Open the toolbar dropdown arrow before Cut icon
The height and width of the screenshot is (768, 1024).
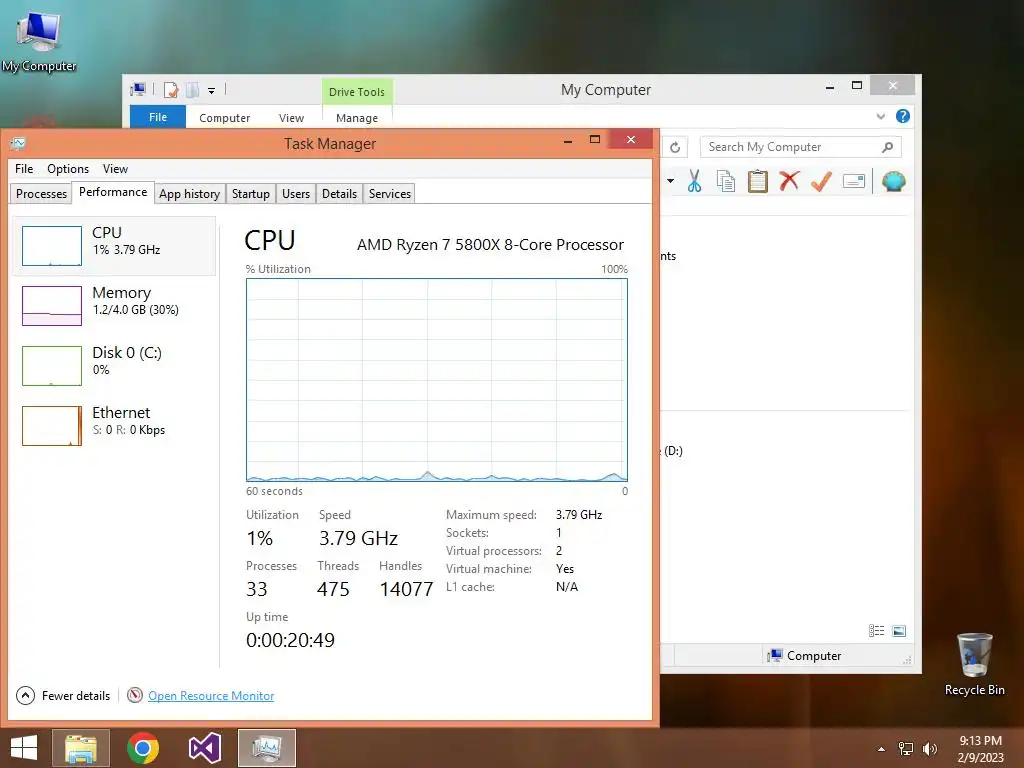(671, 181)
